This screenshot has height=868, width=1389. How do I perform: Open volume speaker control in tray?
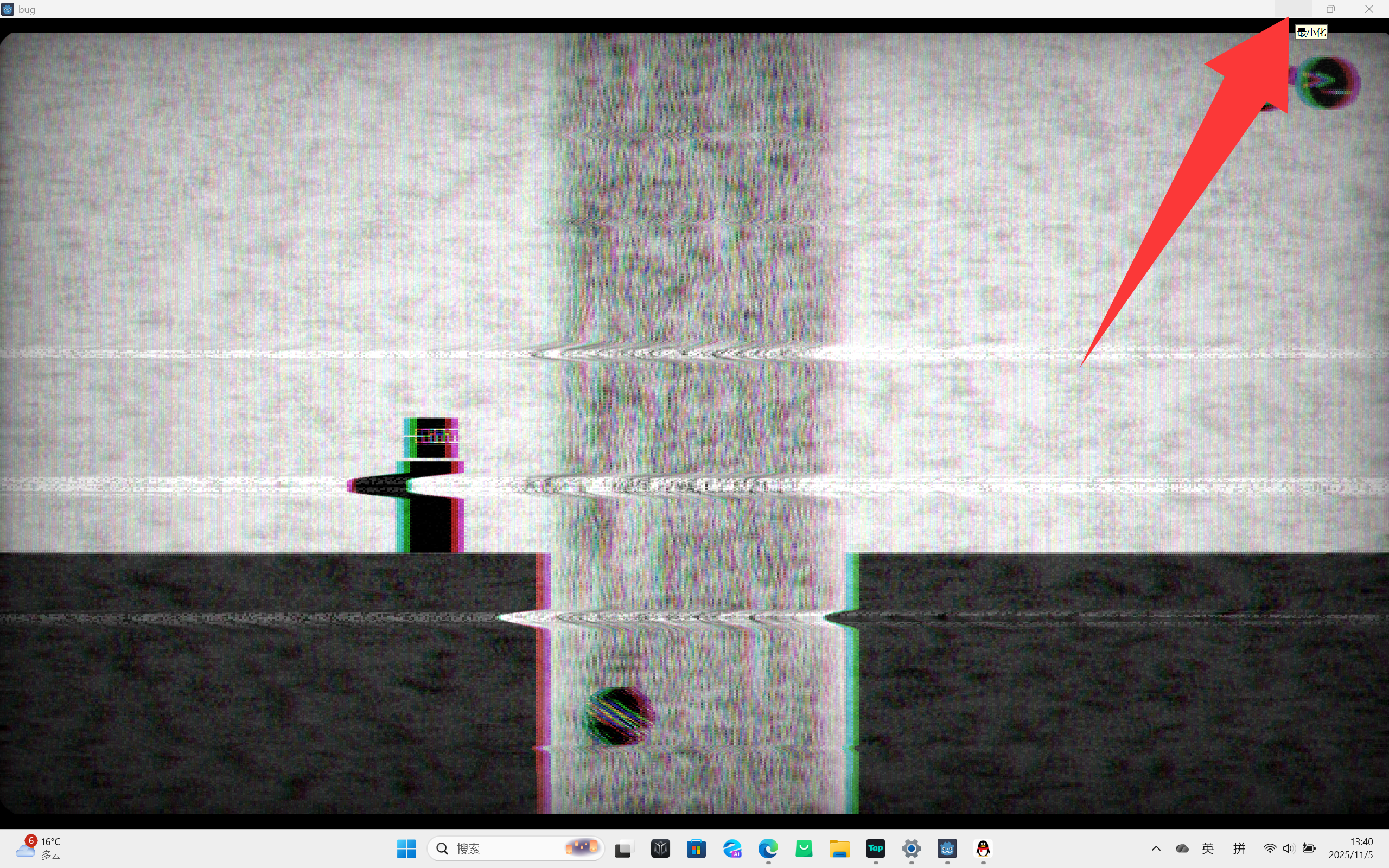1289,848
